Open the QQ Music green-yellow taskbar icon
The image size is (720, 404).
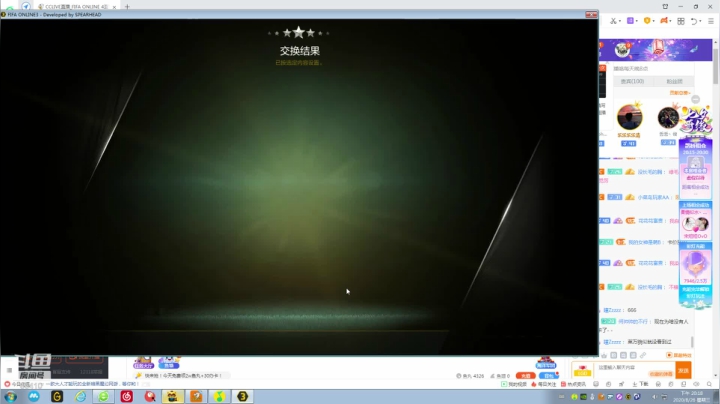click(x=219, y=396)
